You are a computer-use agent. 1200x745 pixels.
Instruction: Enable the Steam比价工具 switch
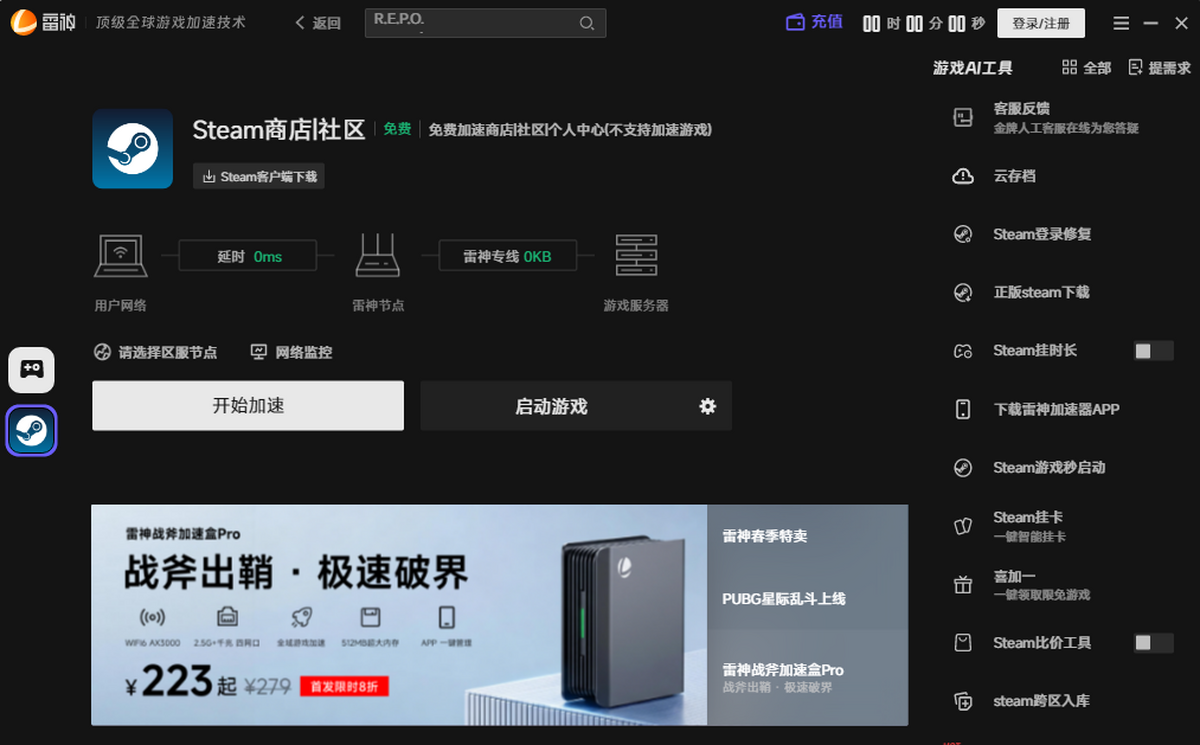click(x=1153, y=643)
